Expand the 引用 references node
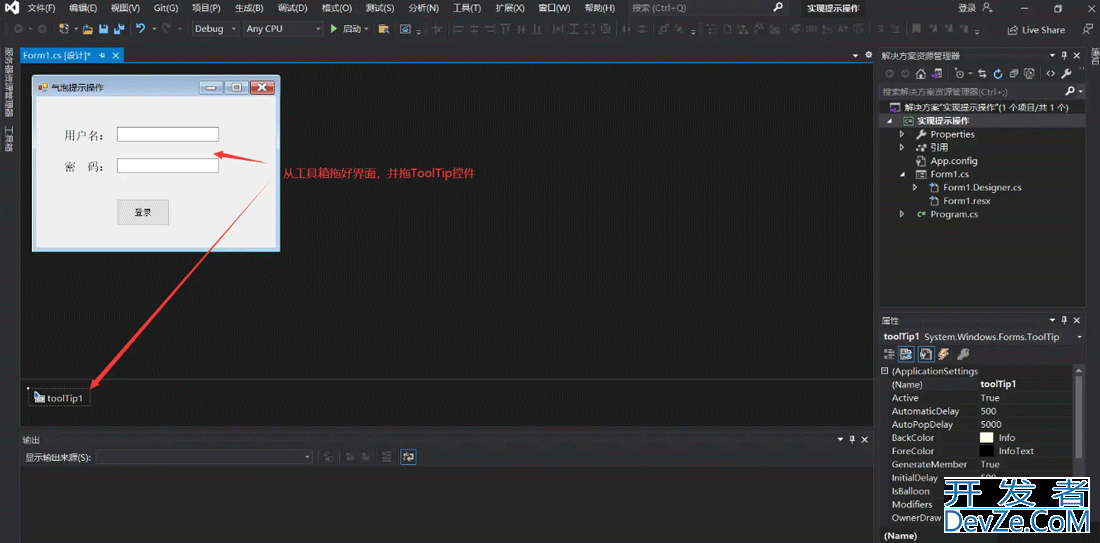 point(902,147)
